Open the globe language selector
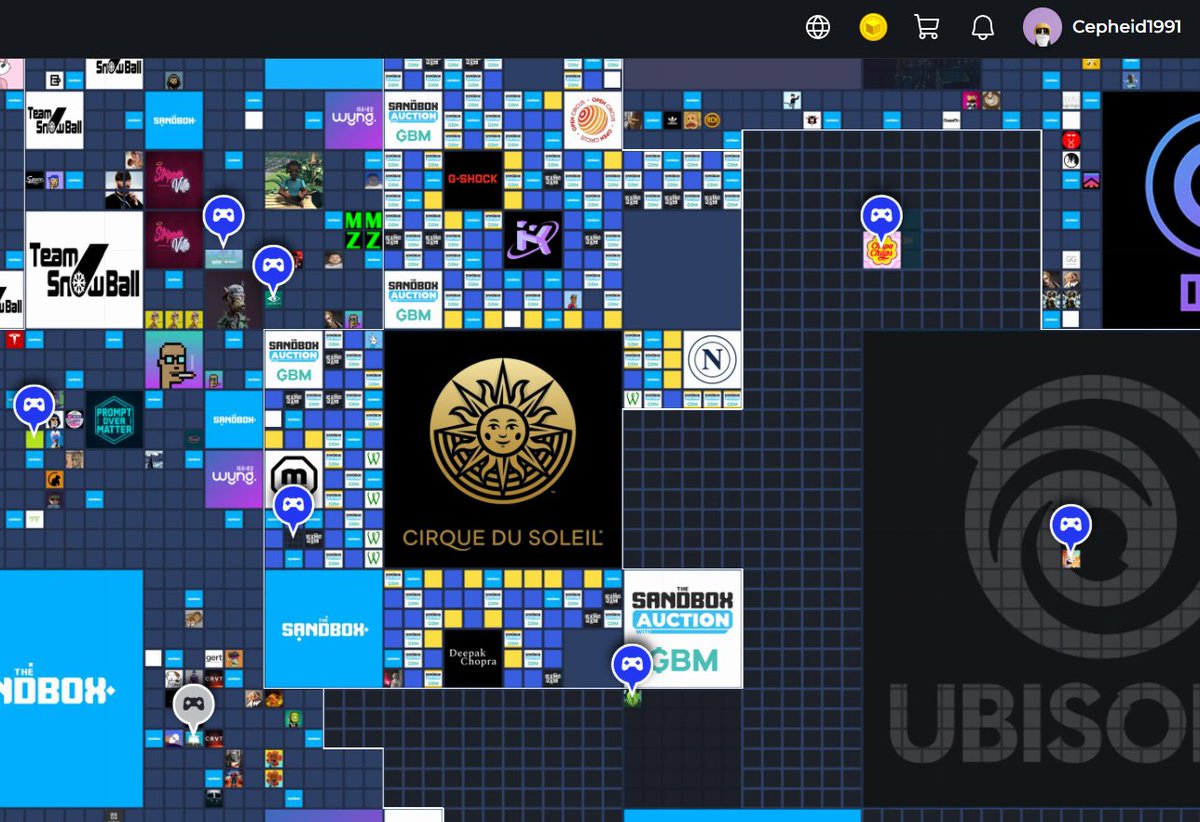 coord(818,27)
